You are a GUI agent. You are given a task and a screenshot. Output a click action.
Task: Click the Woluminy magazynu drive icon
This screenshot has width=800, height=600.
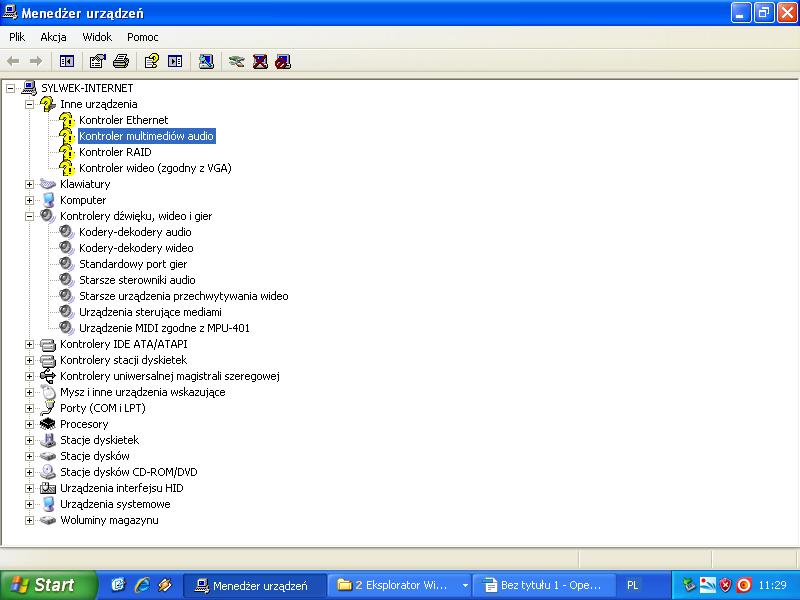47,520
